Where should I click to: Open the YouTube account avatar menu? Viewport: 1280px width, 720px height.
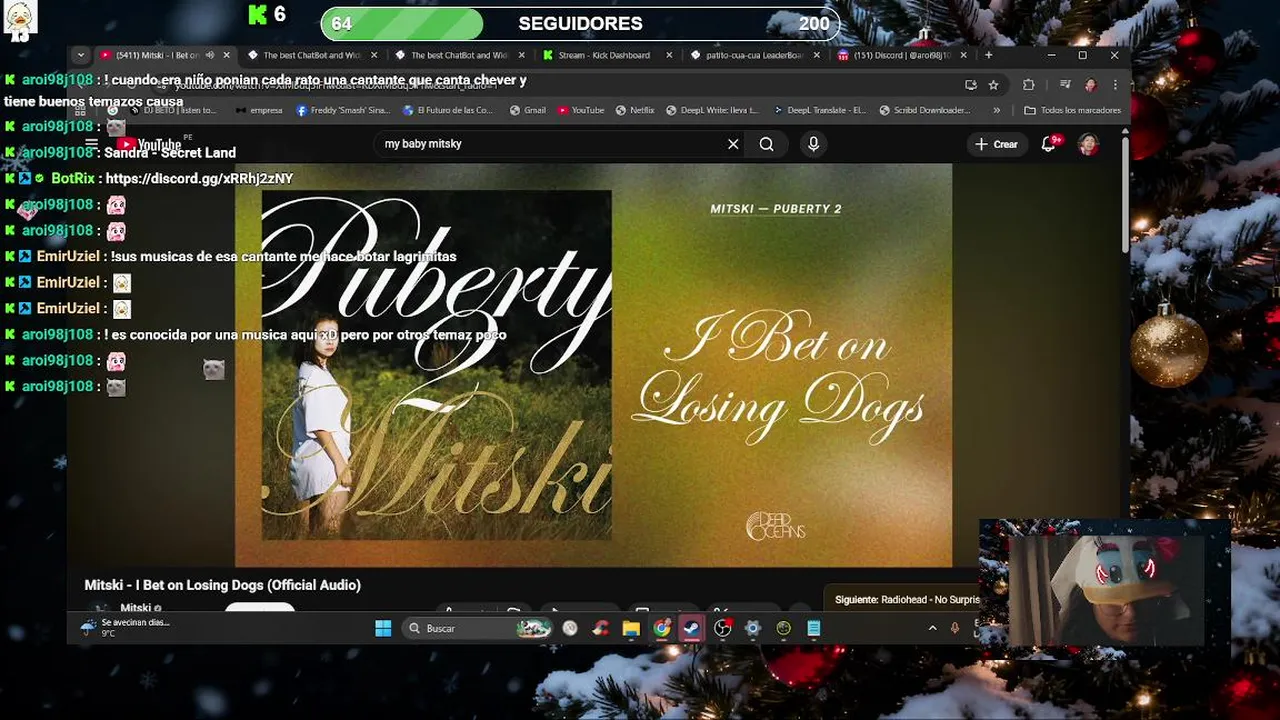pyautogui.click(x=1088, y=144)
